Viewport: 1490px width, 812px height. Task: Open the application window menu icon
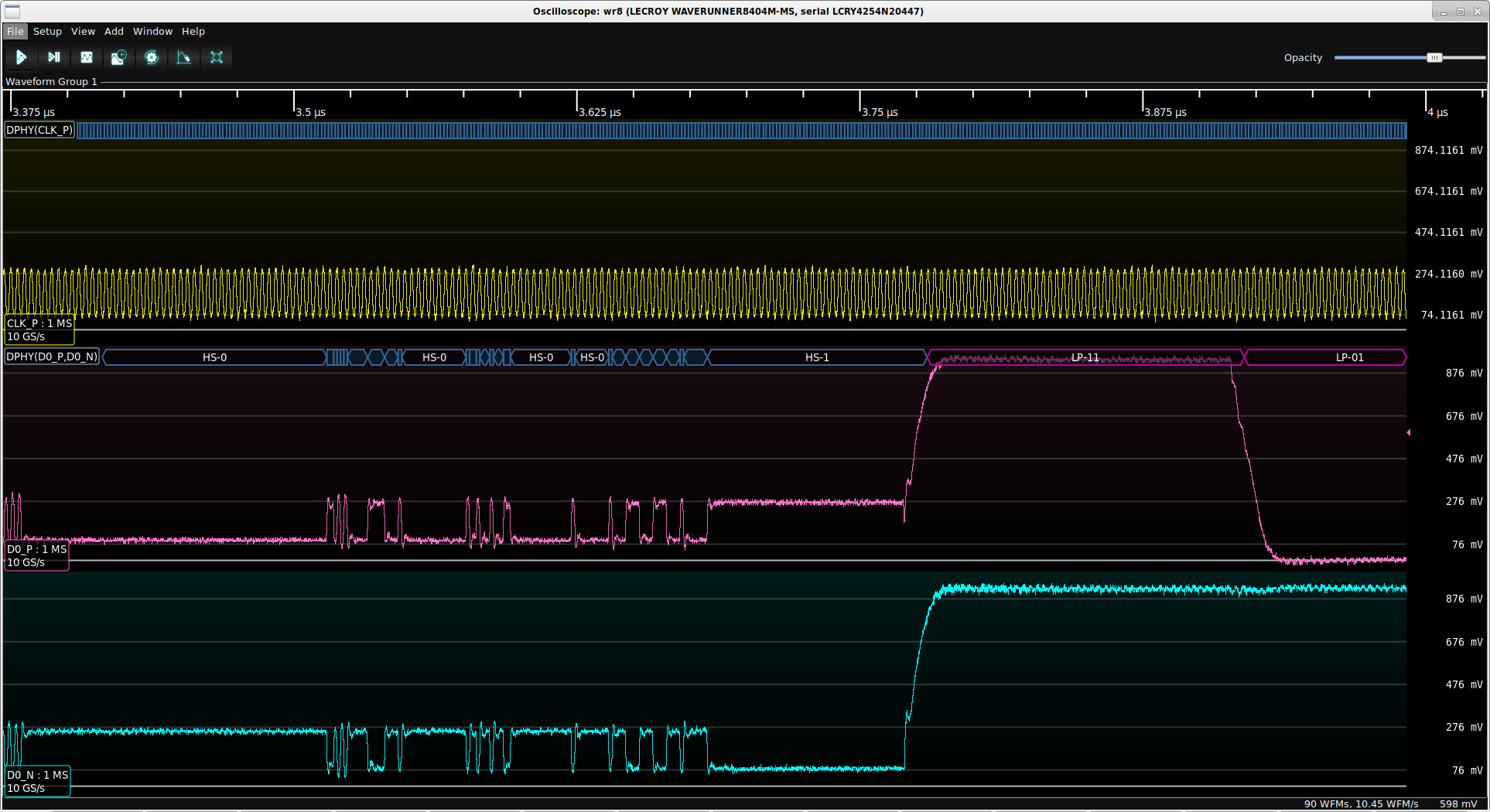tap(12, 11)
